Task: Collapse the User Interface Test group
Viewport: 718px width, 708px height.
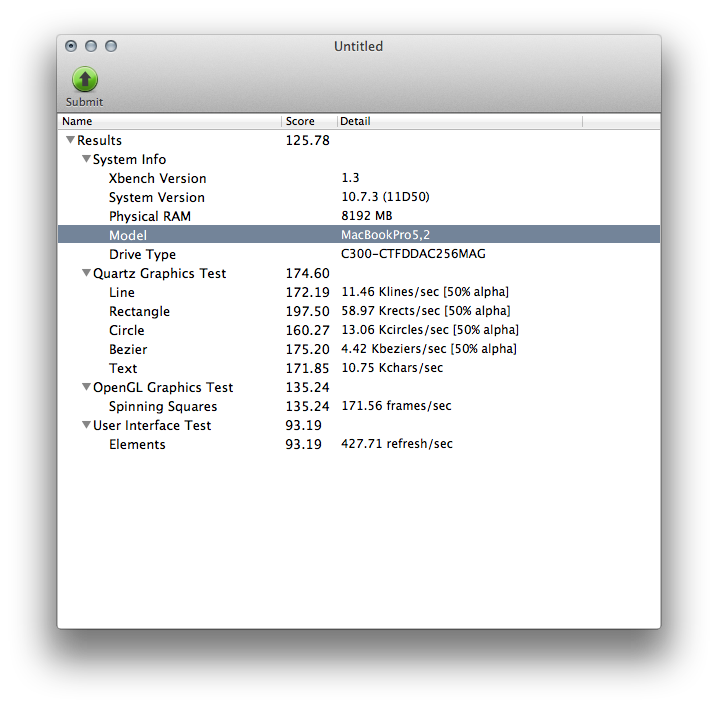Action: (x=86, y=426)
